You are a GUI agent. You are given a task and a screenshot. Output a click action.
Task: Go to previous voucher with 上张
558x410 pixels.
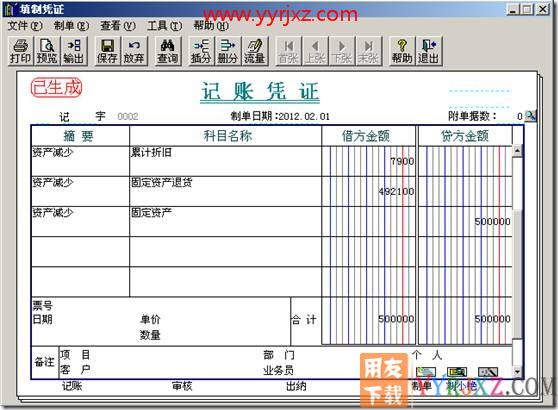click(x=315, y=51)
